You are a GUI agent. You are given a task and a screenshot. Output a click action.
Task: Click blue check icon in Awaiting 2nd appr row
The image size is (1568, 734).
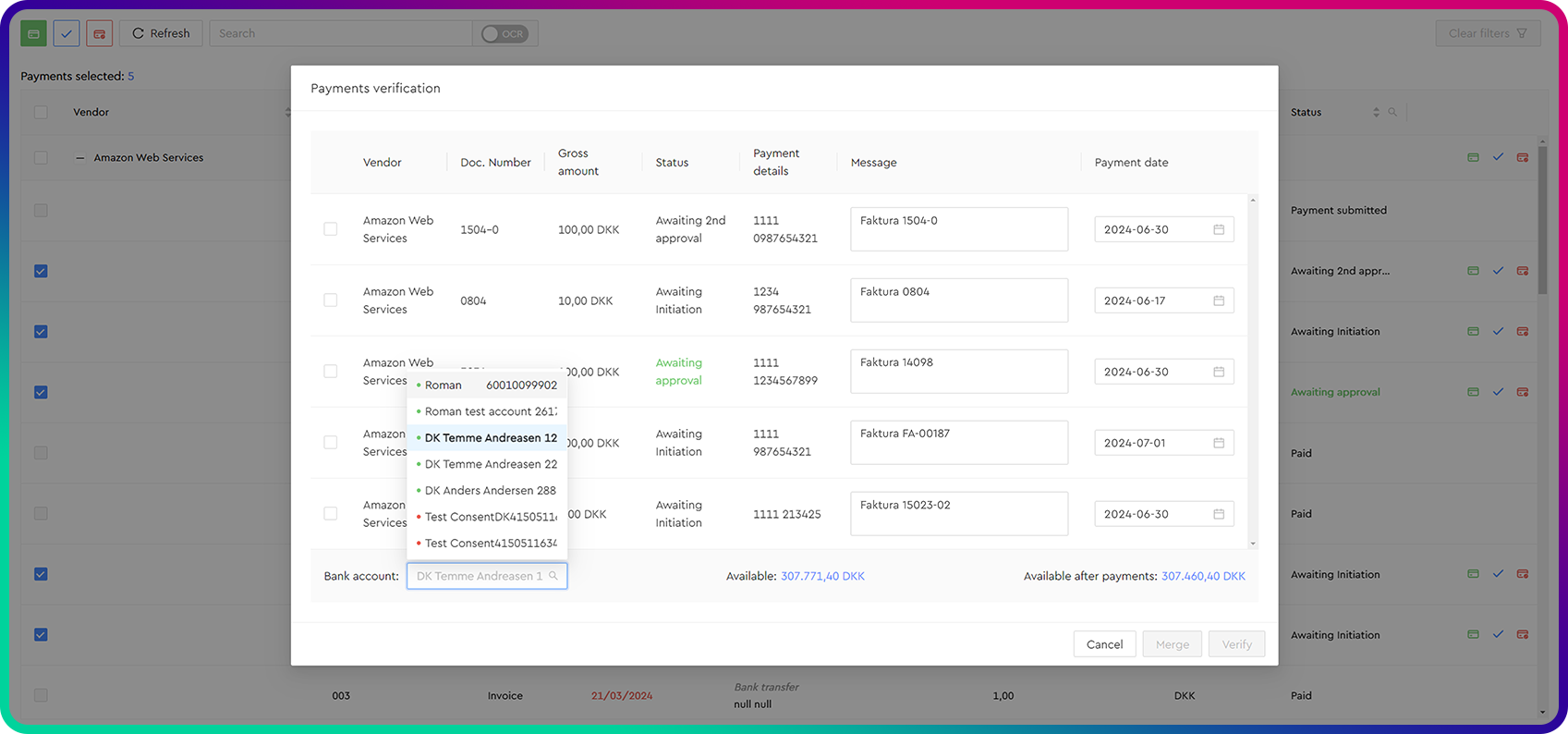click(1498, 271)
